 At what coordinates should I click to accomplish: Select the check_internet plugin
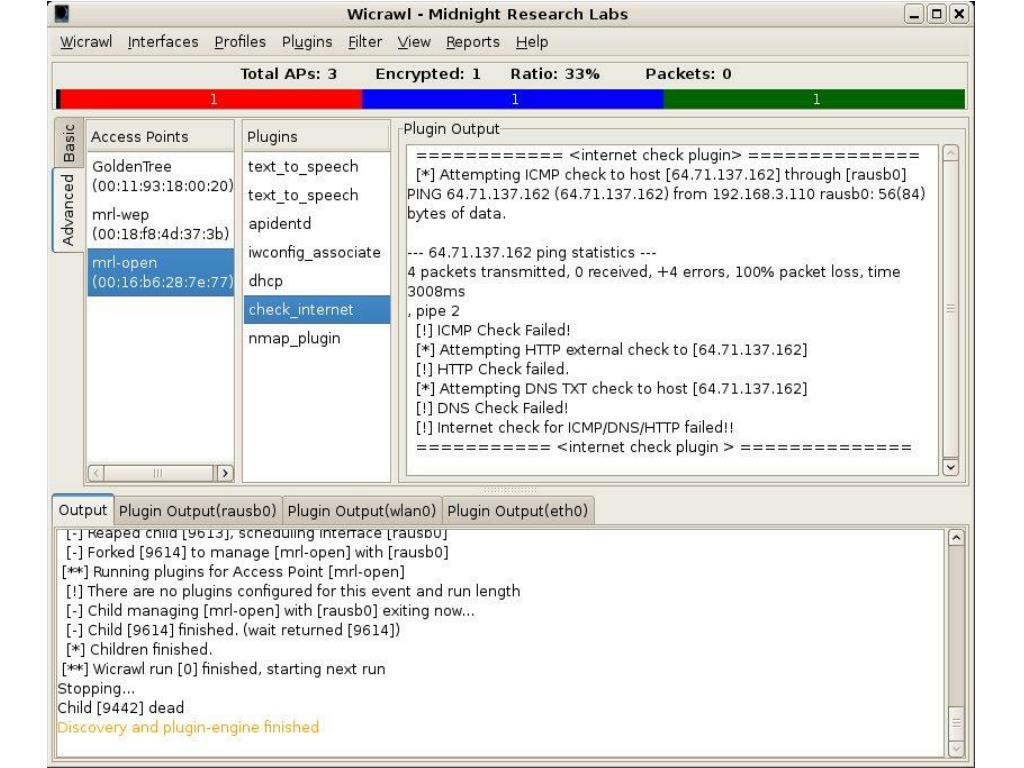point(317,310)
